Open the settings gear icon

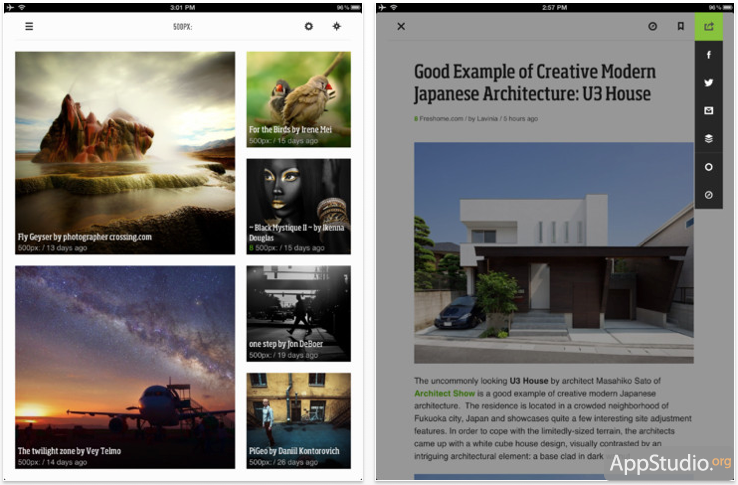(x=309, y=27)
